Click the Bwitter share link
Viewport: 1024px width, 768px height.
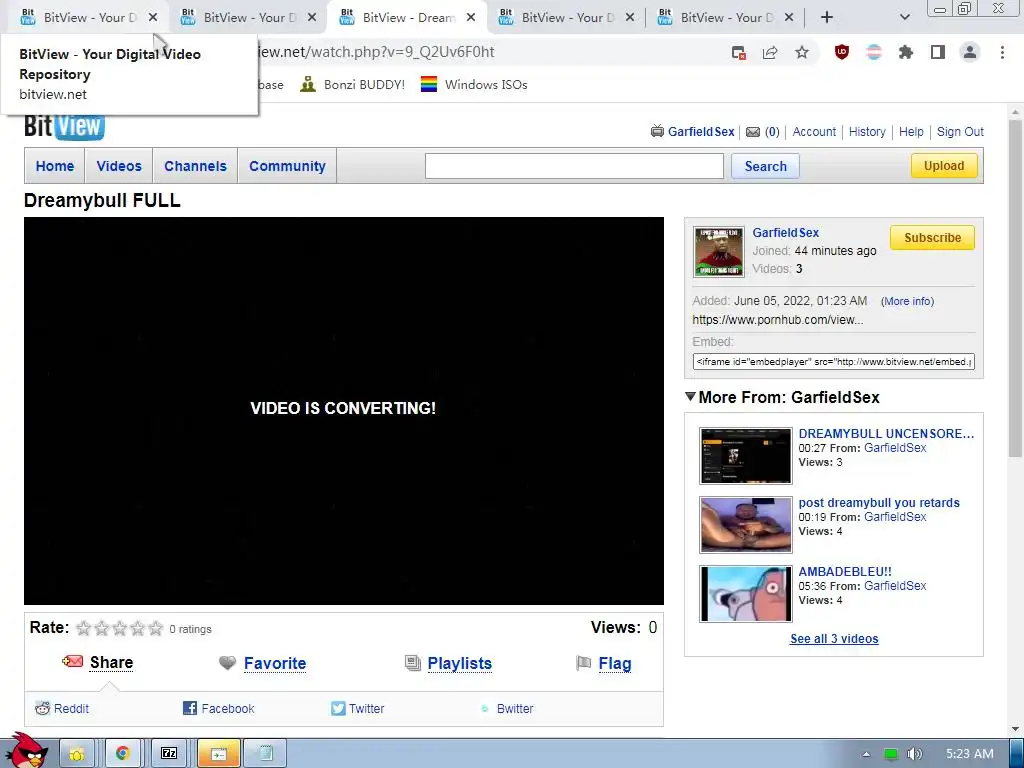coord(515,709)
